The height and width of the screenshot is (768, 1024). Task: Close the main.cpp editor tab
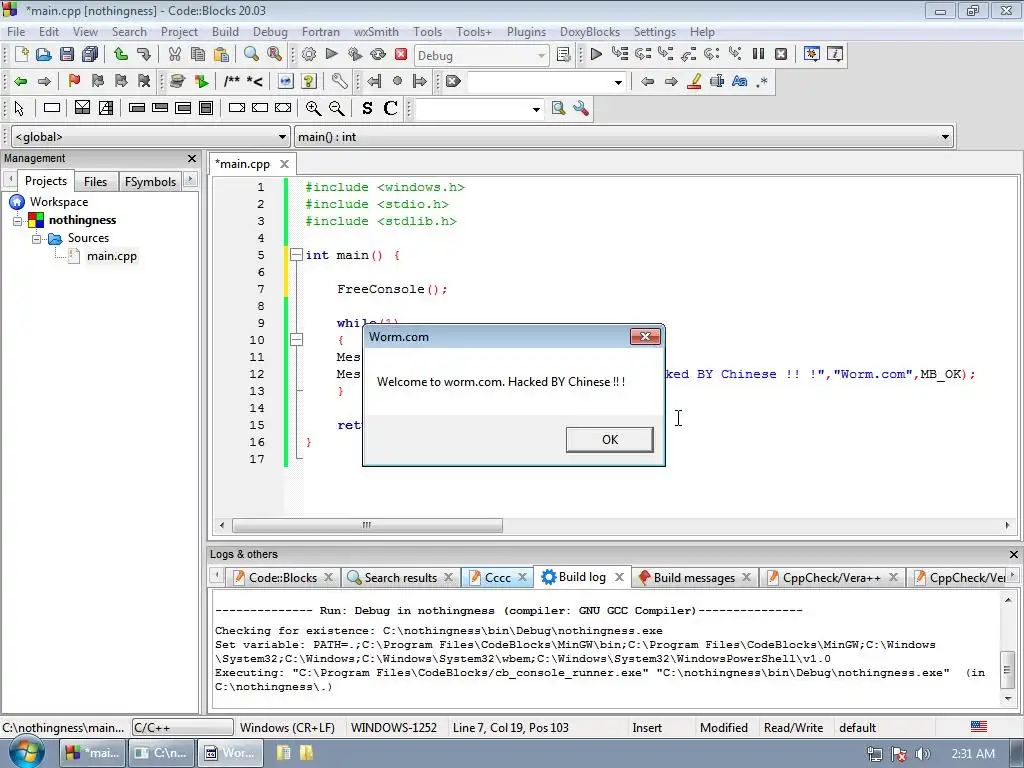[x=284, y=164]
